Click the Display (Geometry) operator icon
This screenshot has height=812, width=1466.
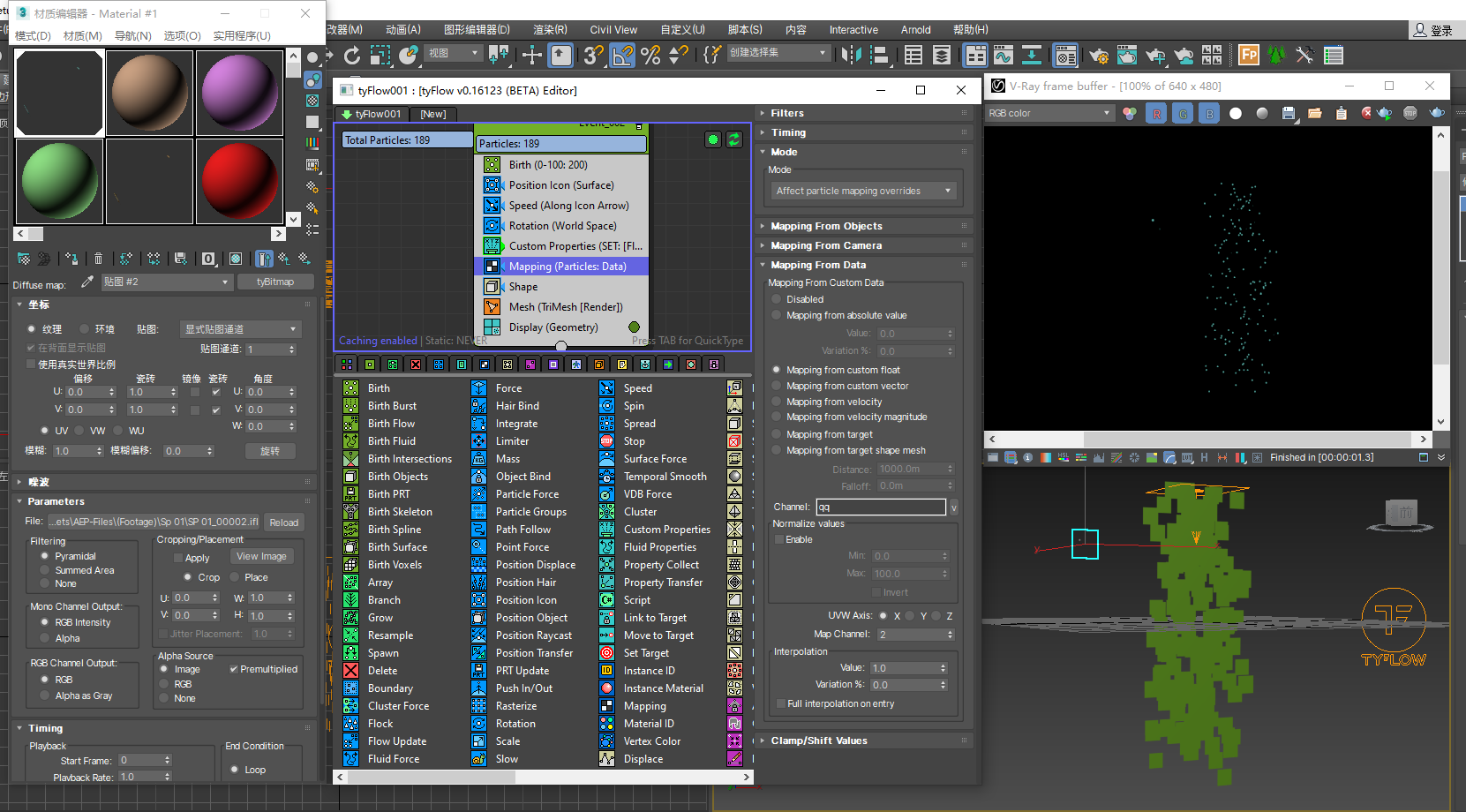pos(492,327)
